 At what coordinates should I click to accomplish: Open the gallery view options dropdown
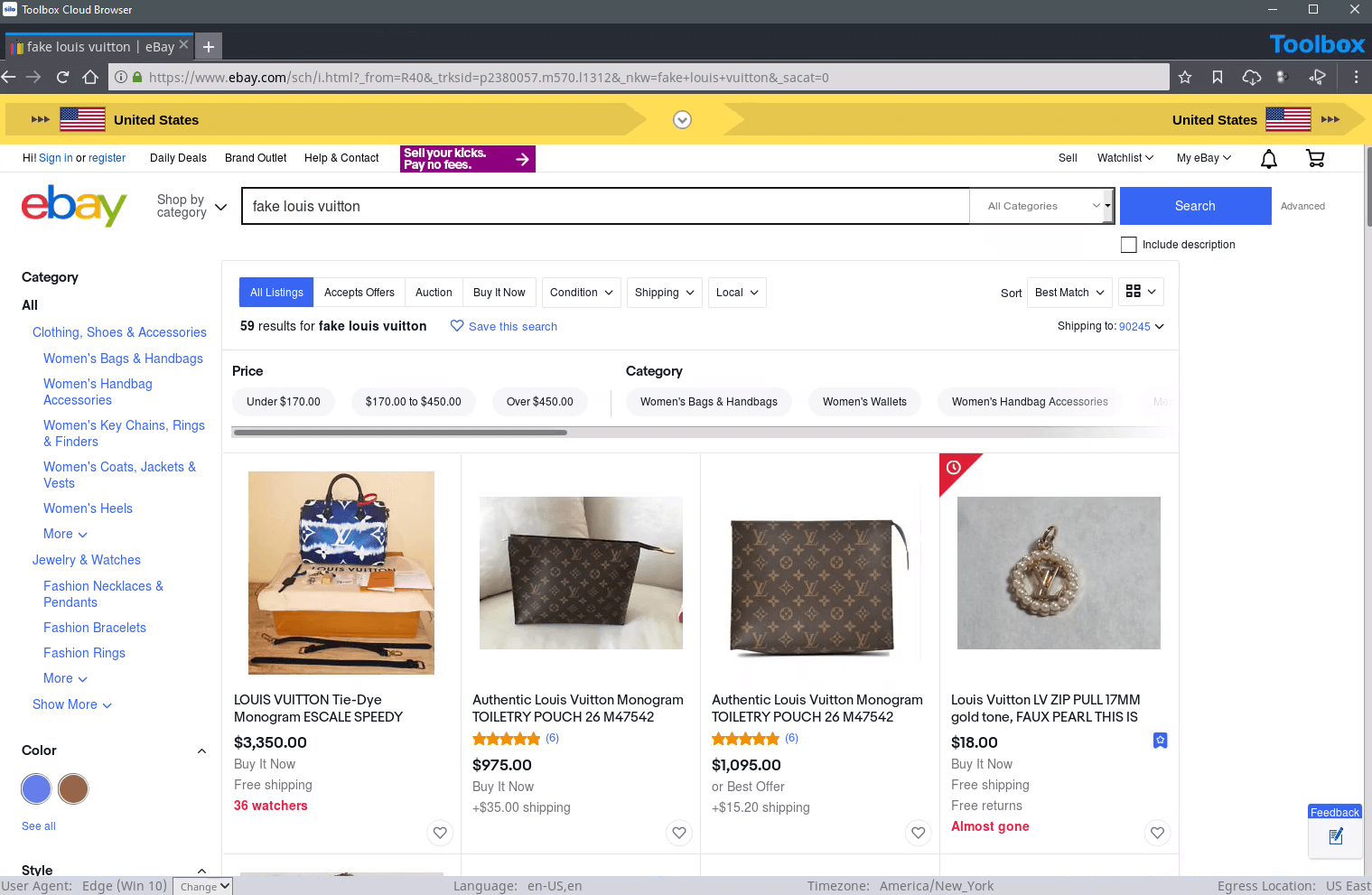(1141, 292)
